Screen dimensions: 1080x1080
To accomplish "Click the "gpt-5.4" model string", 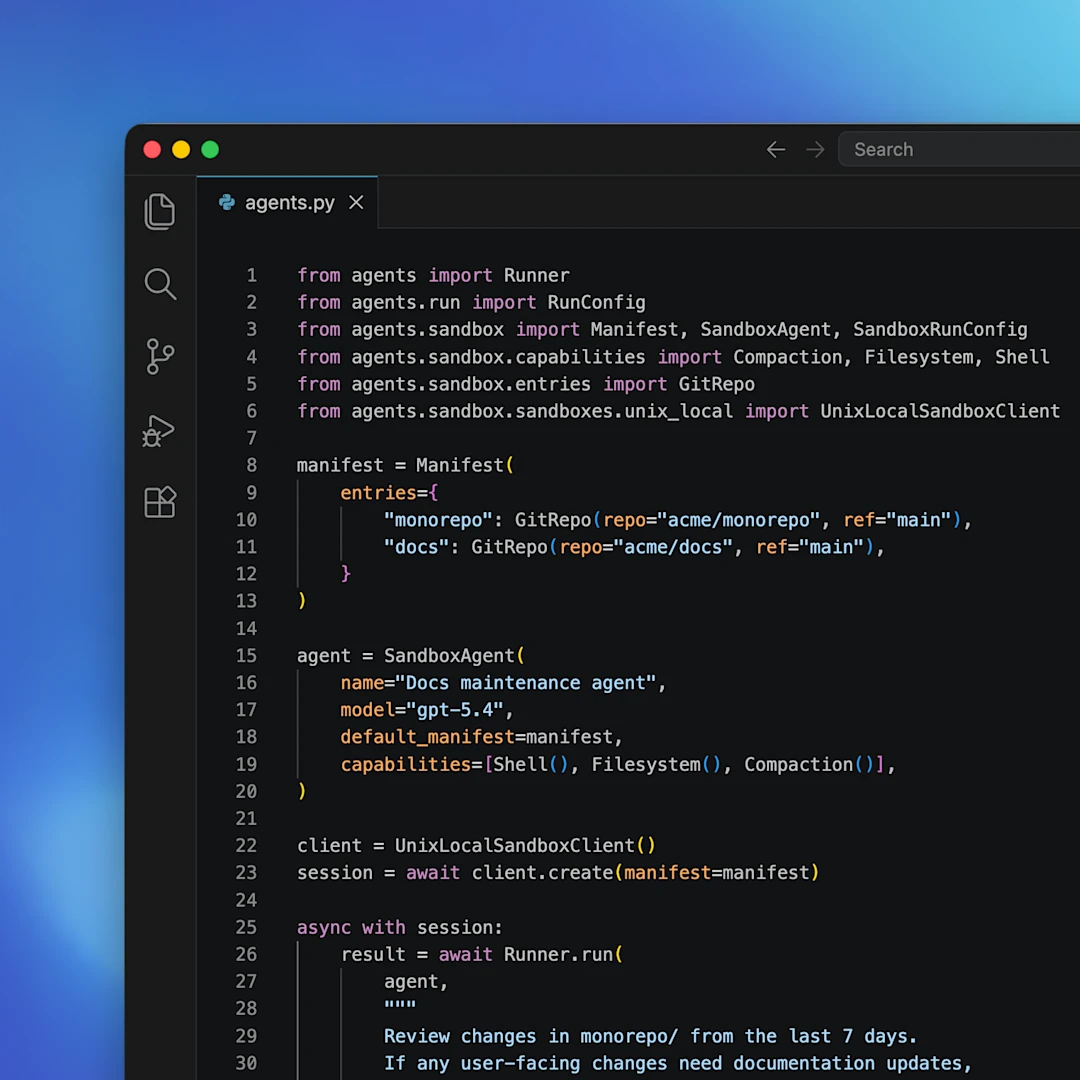I will point(455,710).
